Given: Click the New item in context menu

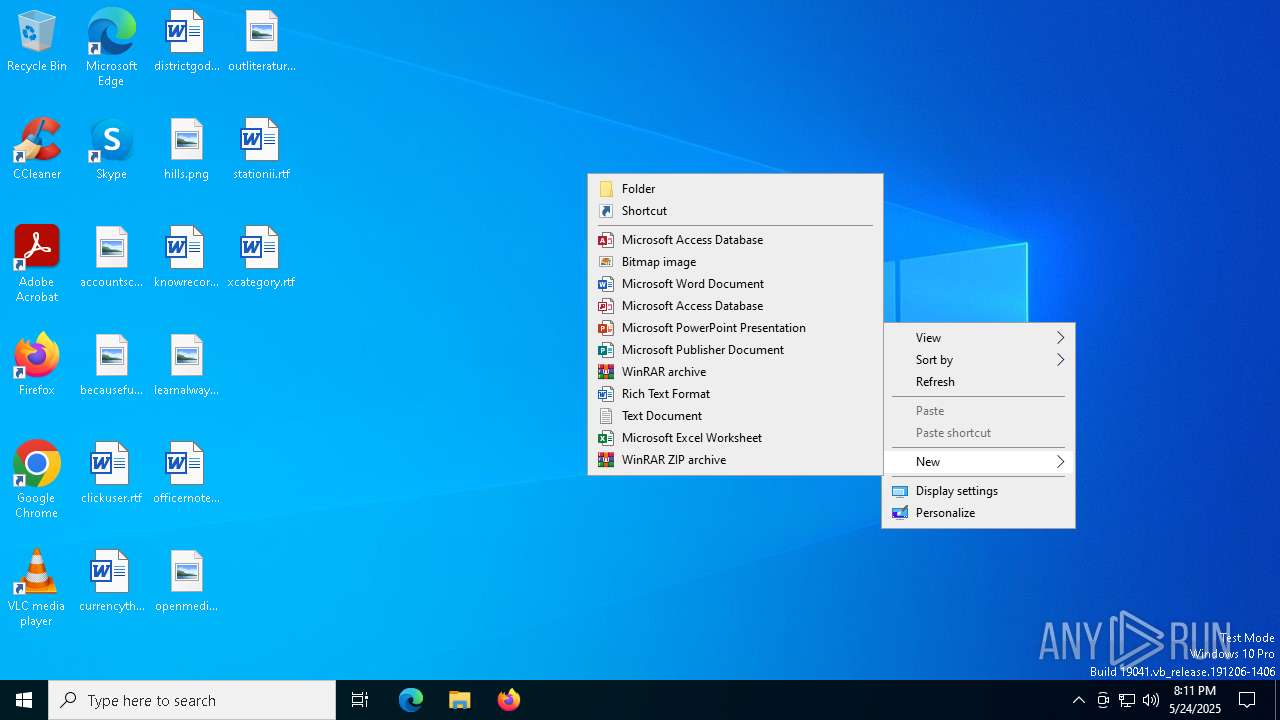Looking at the screenshot, I should [x=978, y=462].
